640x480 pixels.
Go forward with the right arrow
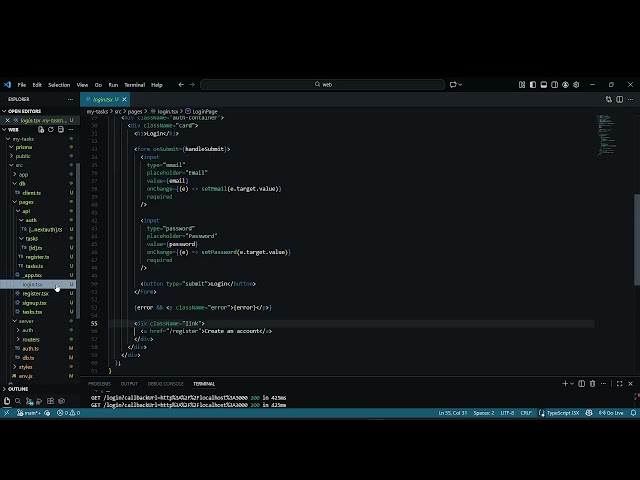click(x=192, y=84)
